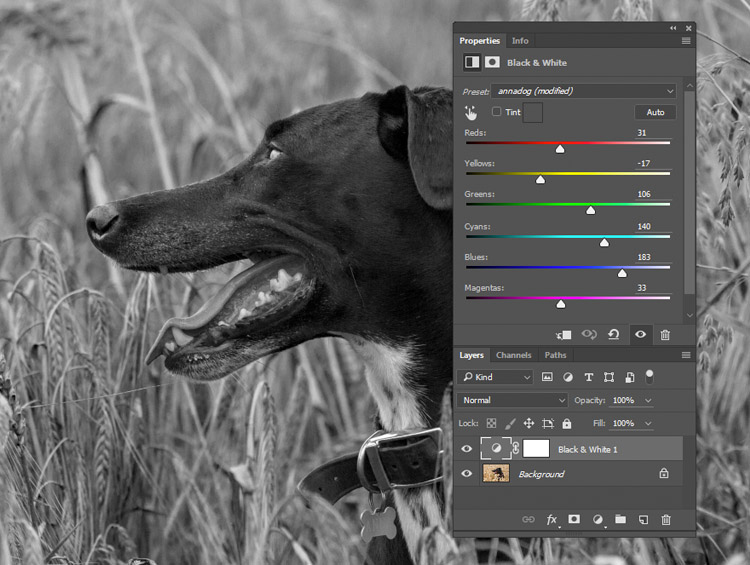The height and width of the screenshot is (565, 750).
Task: Click the clip to layer icon
Action: click(x=563, y=335)
